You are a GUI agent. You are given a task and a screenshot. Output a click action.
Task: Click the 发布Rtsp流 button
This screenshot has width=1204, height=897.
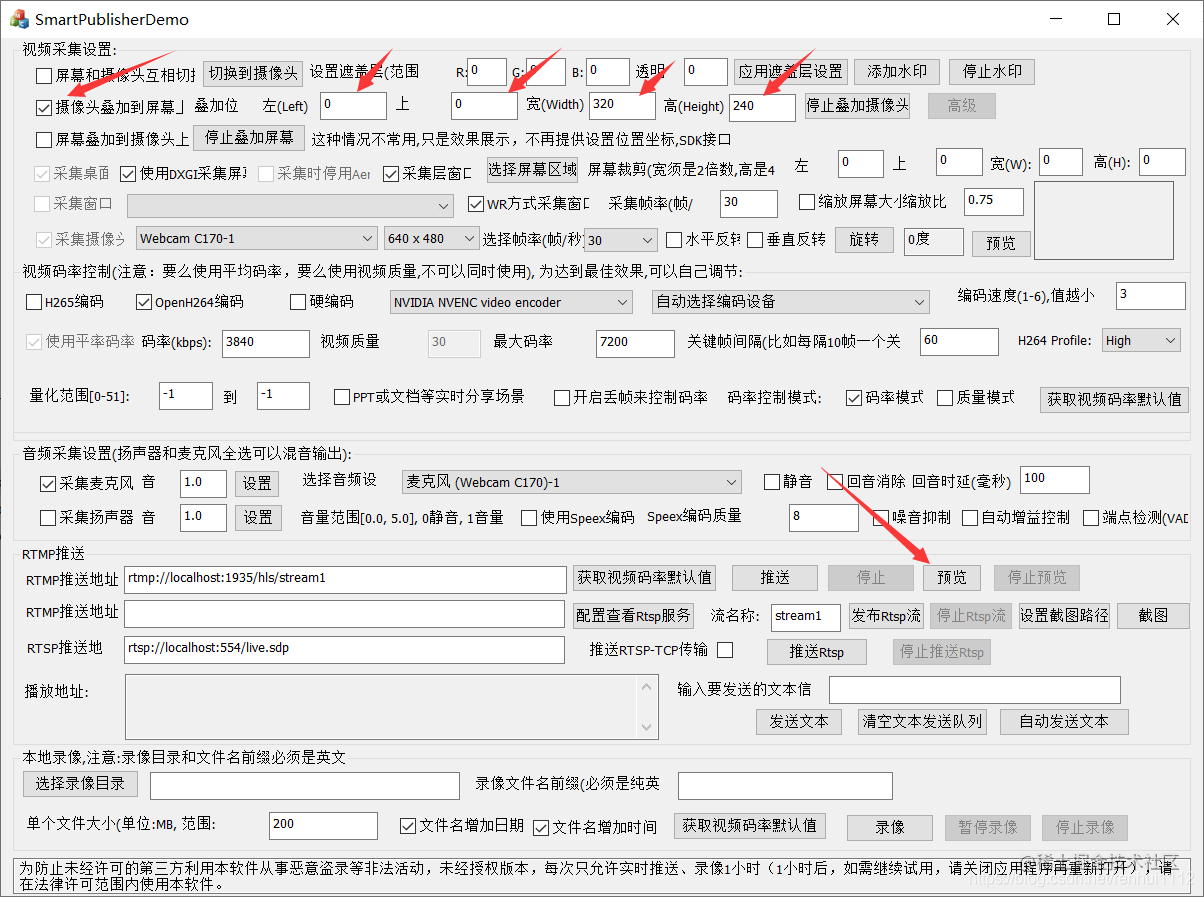pyautogui.click(x=886, y=616)
